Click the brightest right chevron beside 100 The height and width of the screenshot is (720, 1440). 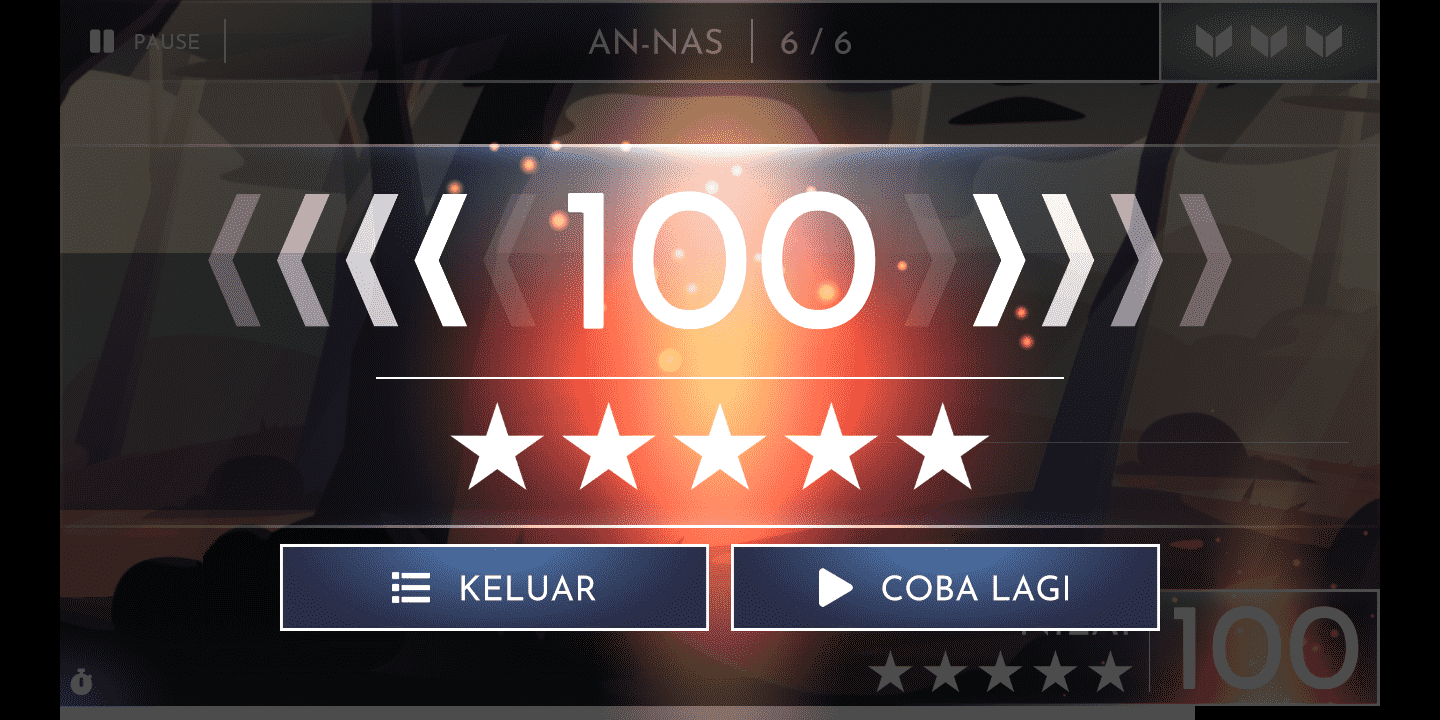[x=1000, y=260]
